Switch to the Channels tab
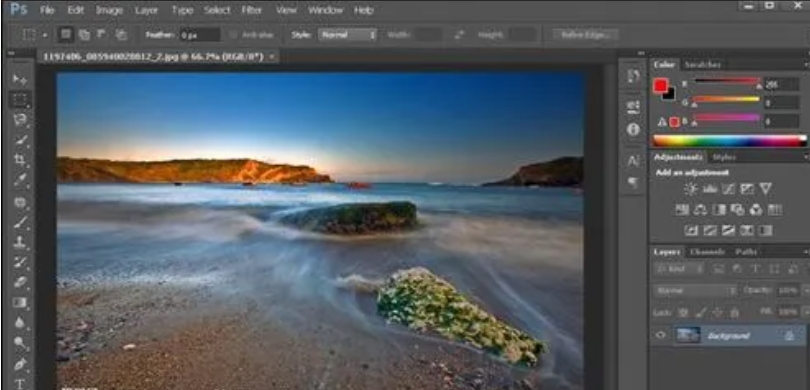 707,252
